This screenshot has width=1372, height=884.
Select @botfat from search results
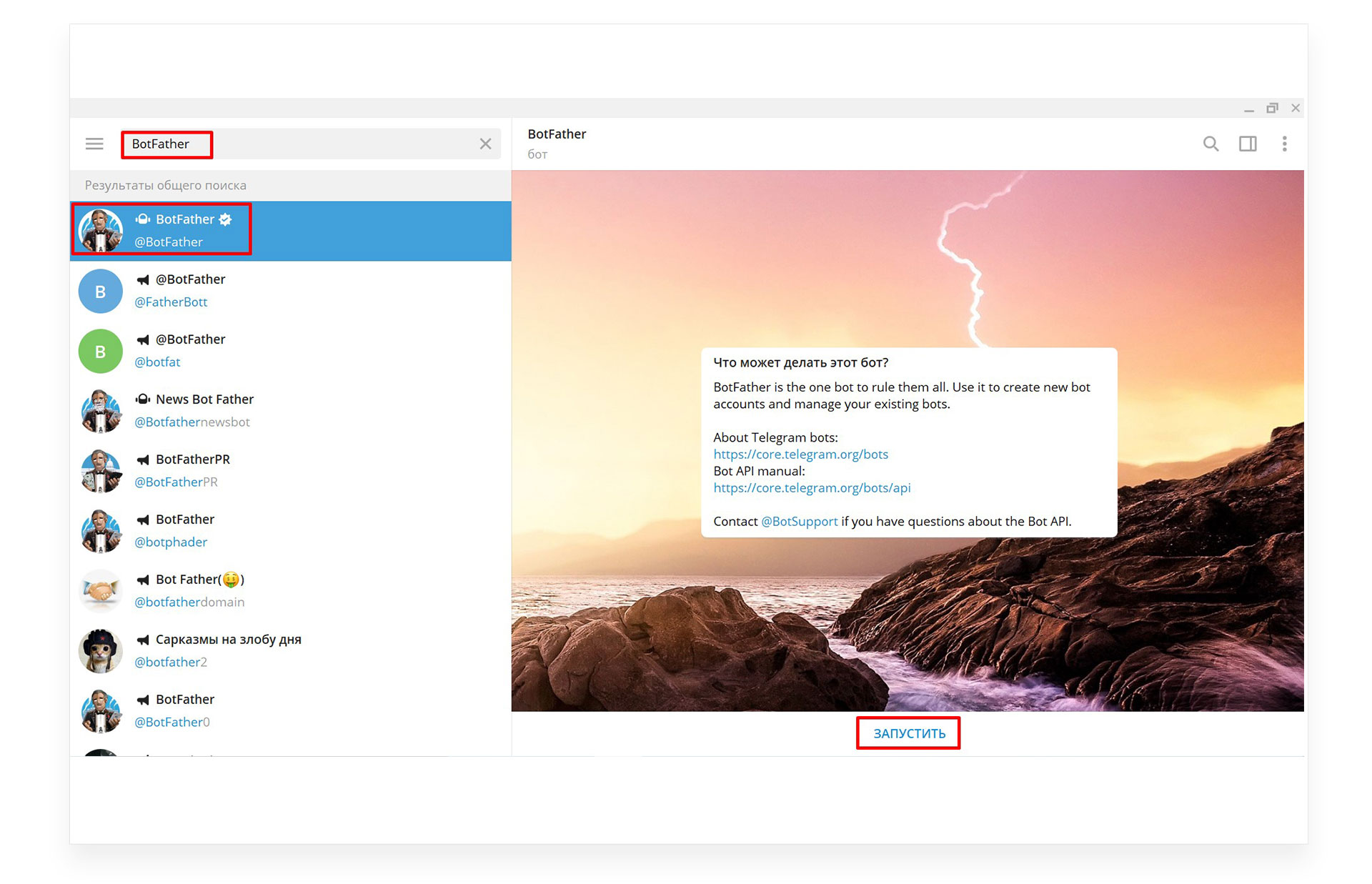289,350
